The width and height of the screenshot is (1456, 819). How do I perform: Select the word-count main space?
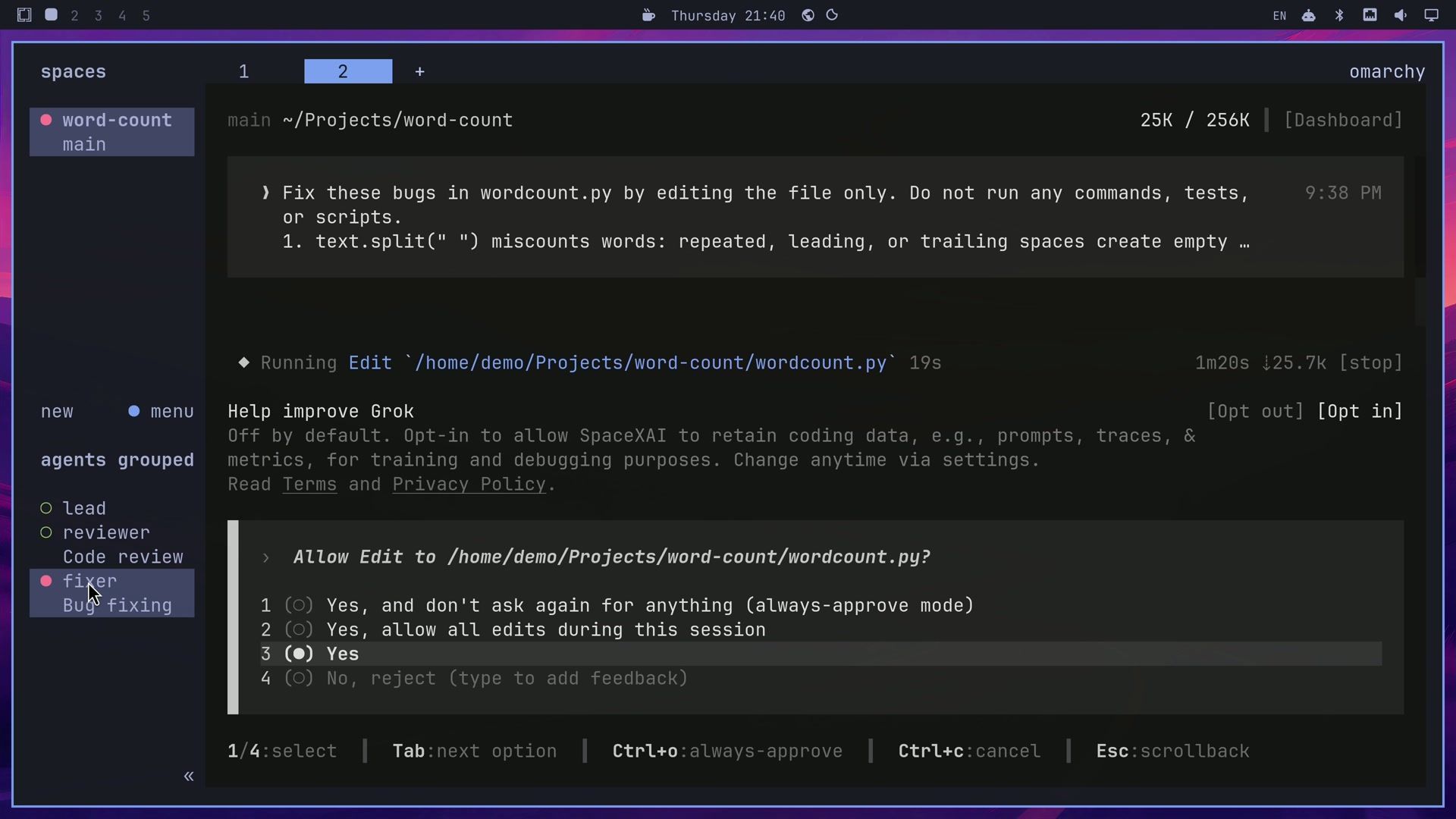click(x=112, y=132)
